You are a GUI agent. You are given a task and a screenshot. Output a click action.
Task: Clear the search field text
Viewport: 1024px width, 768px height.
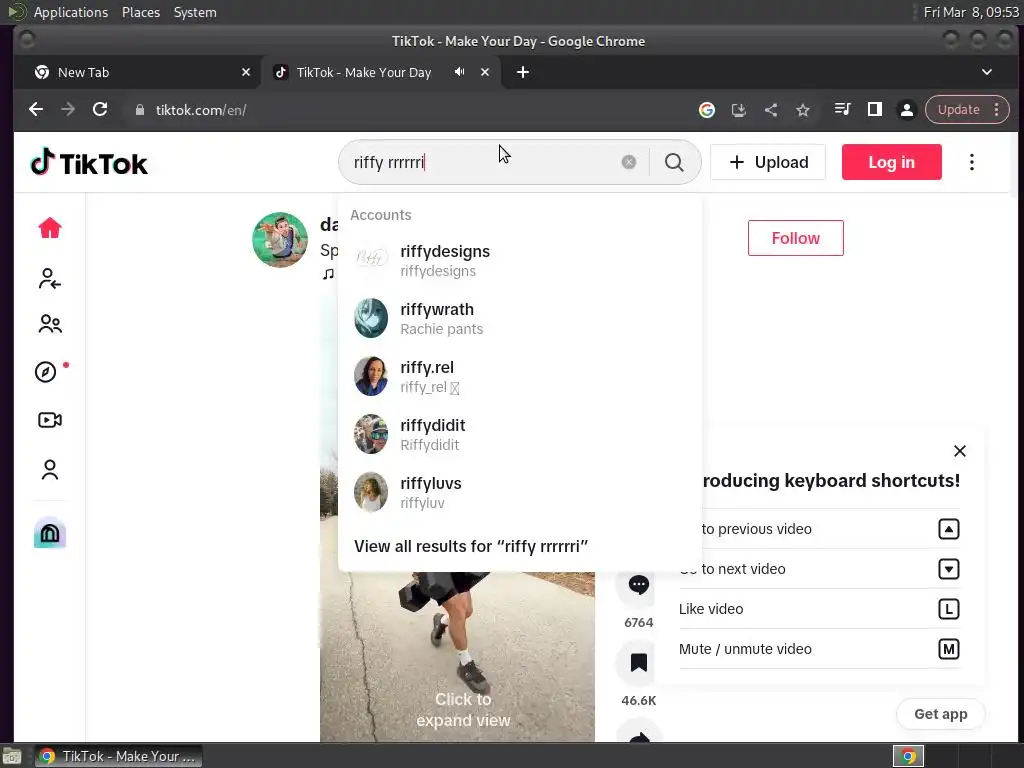coord(628,162)
